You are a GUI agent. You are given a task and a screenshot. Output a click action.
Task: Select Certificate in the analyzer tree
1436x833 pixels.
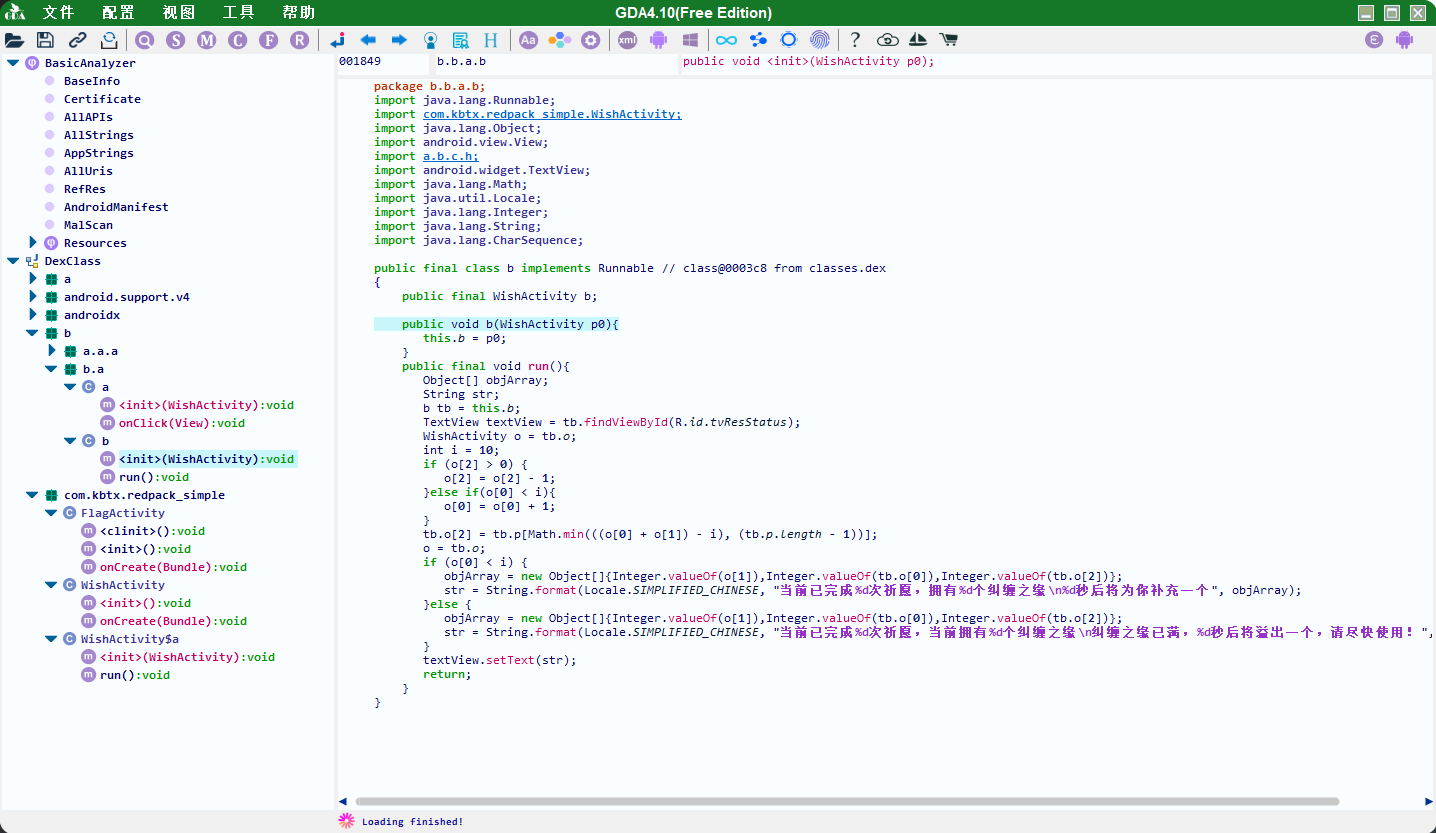click(x=102, y=99)
